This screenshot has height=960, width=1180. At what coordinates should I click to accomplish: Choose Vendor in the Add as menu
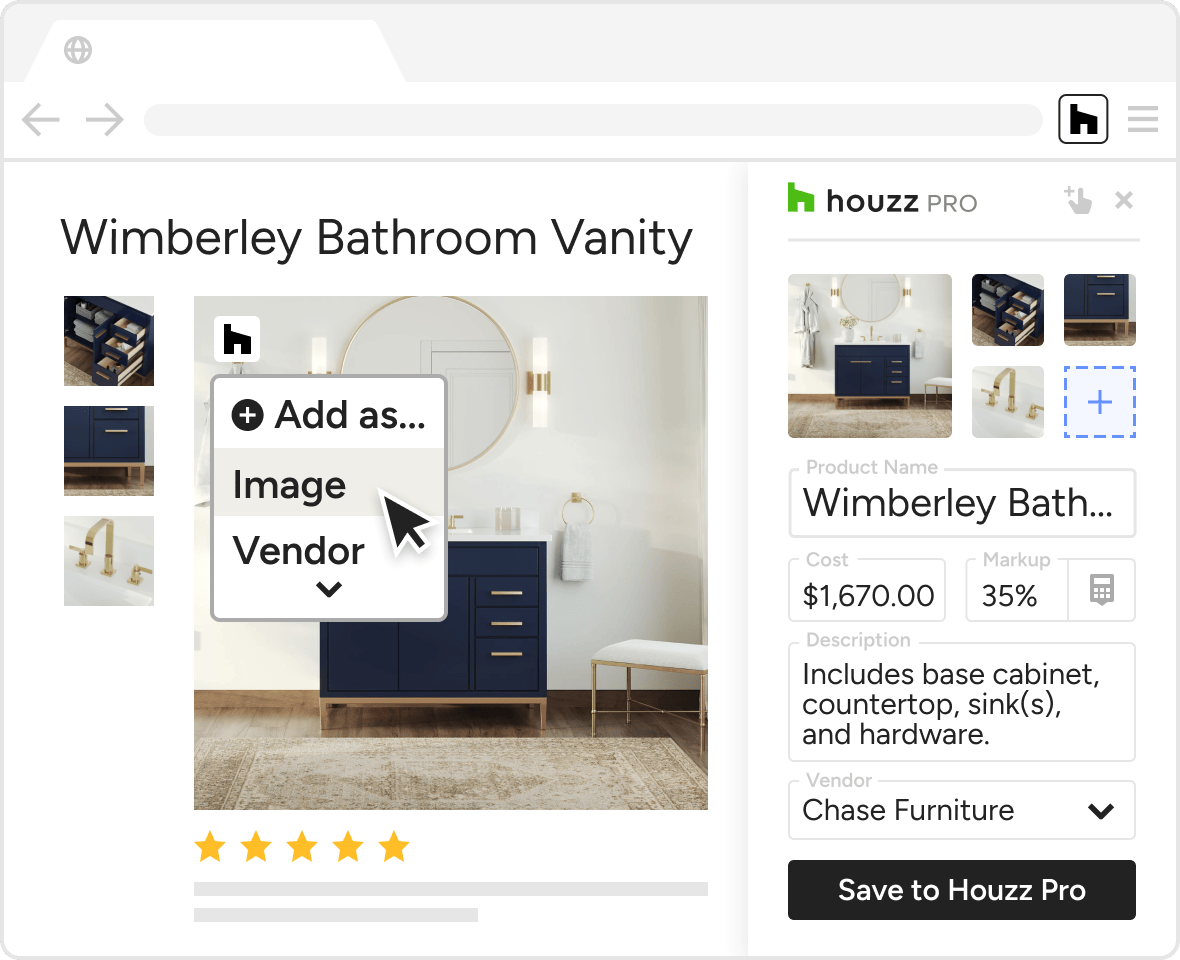coord(298,550)
